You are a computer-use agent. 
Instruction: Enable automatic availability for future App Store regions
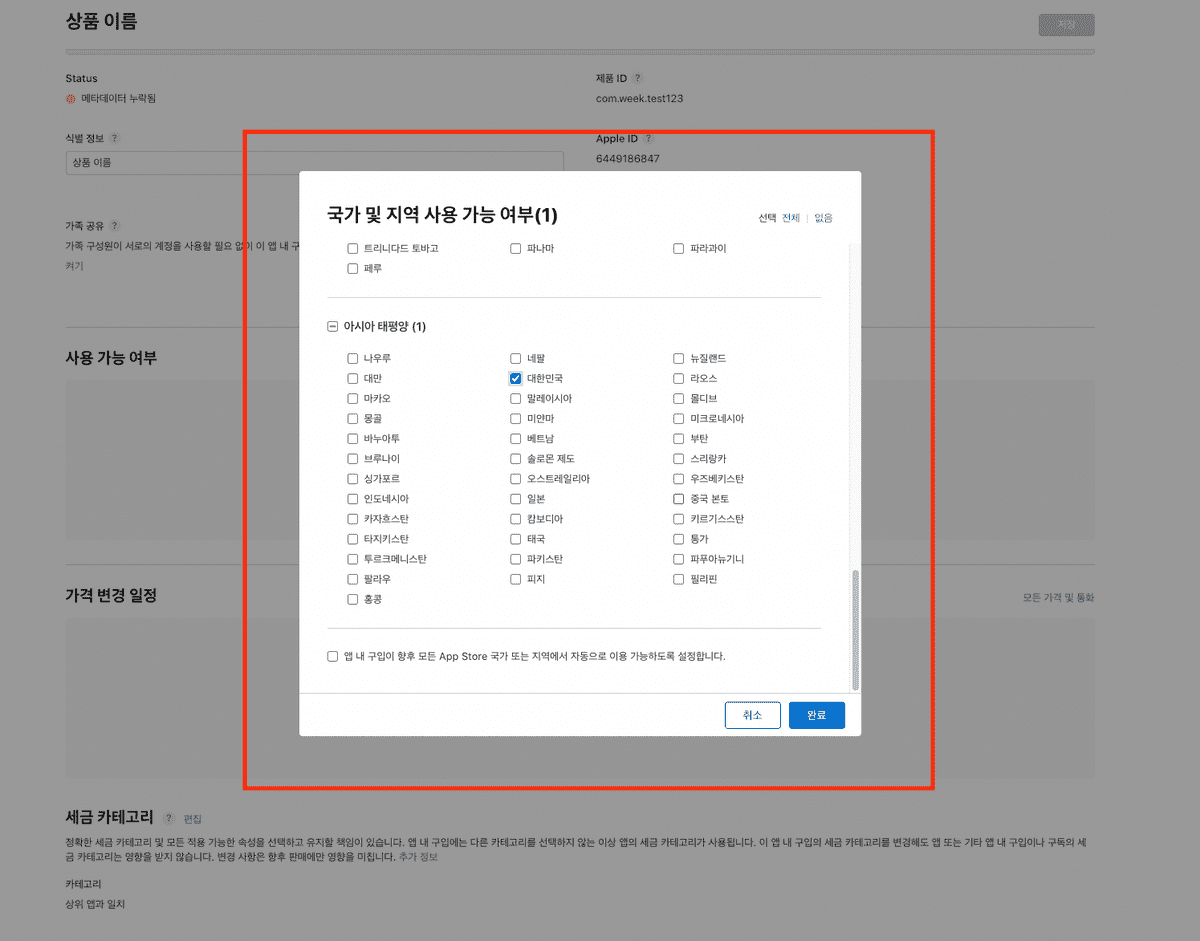point(333,657)
